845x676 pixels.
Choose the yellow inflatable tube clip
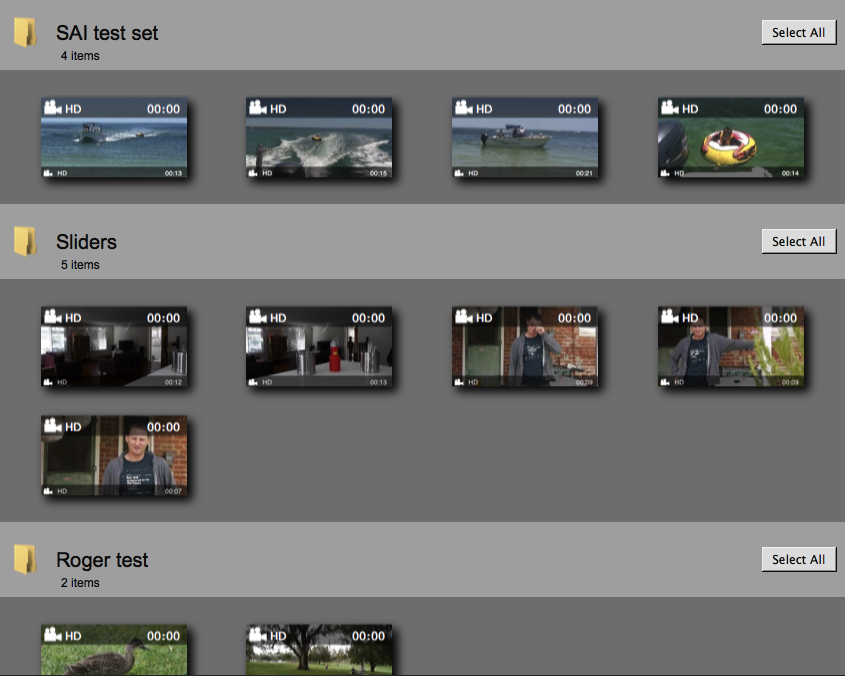point(731,138)
